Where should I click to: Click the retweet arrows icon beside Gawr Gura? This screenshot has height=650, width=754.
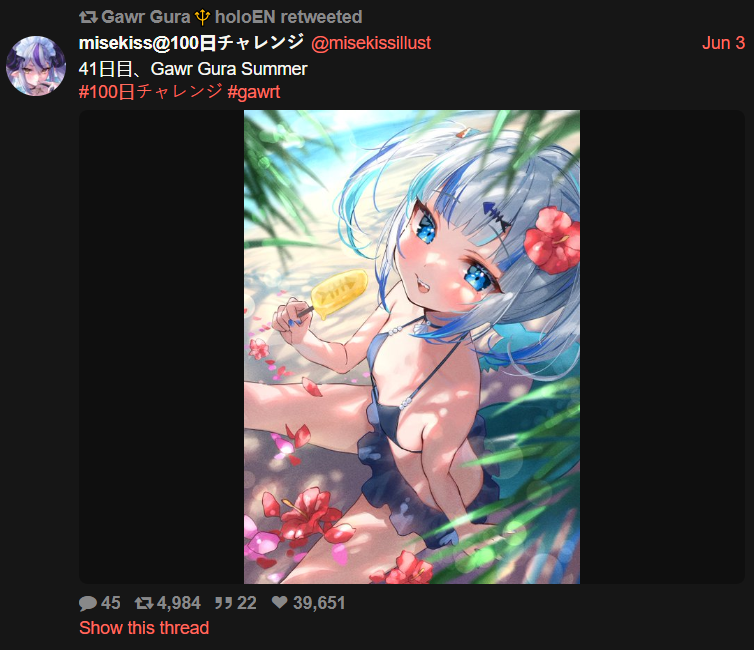[x=88, y=17]
